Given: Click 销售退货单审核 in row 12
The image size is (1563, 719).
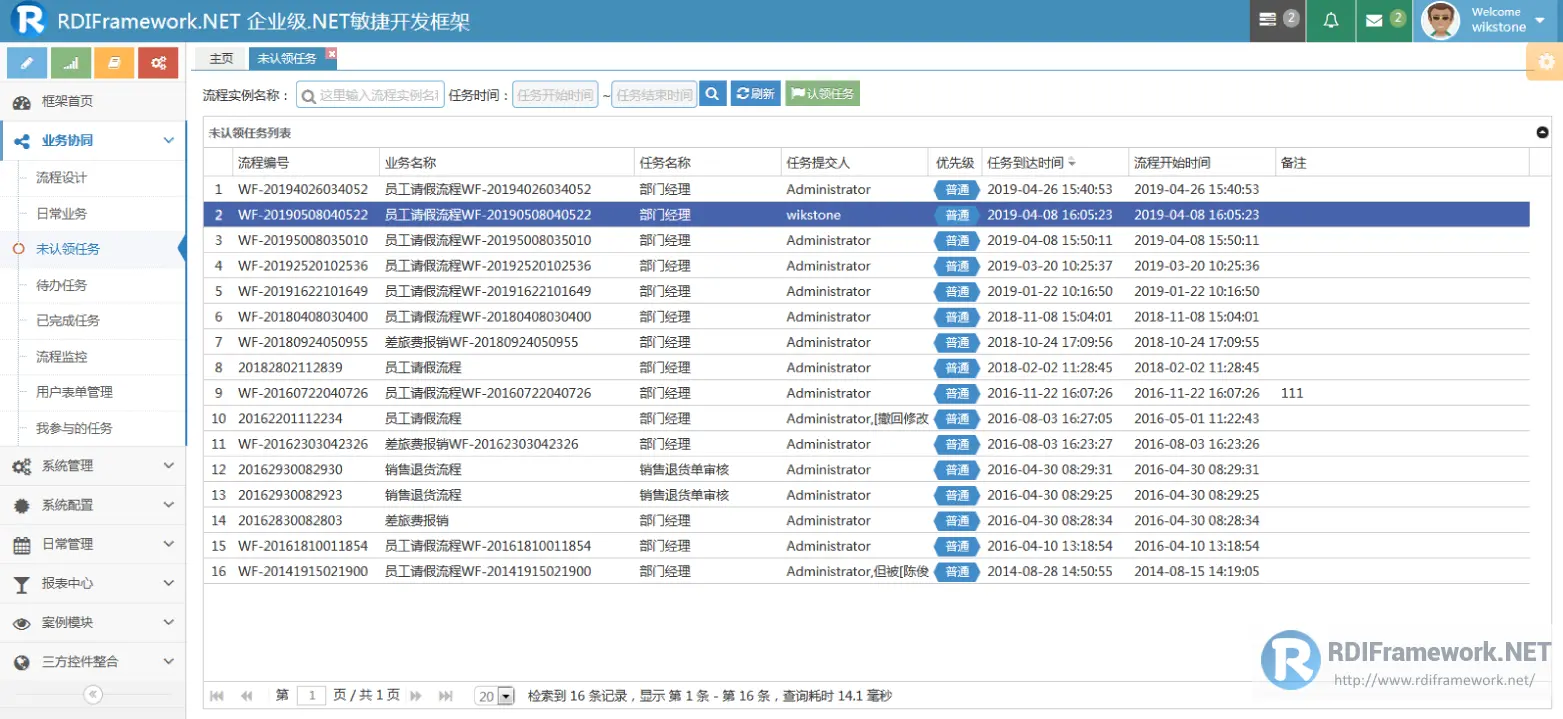Looking at the screenshot, I should click(x=684, y=470).
